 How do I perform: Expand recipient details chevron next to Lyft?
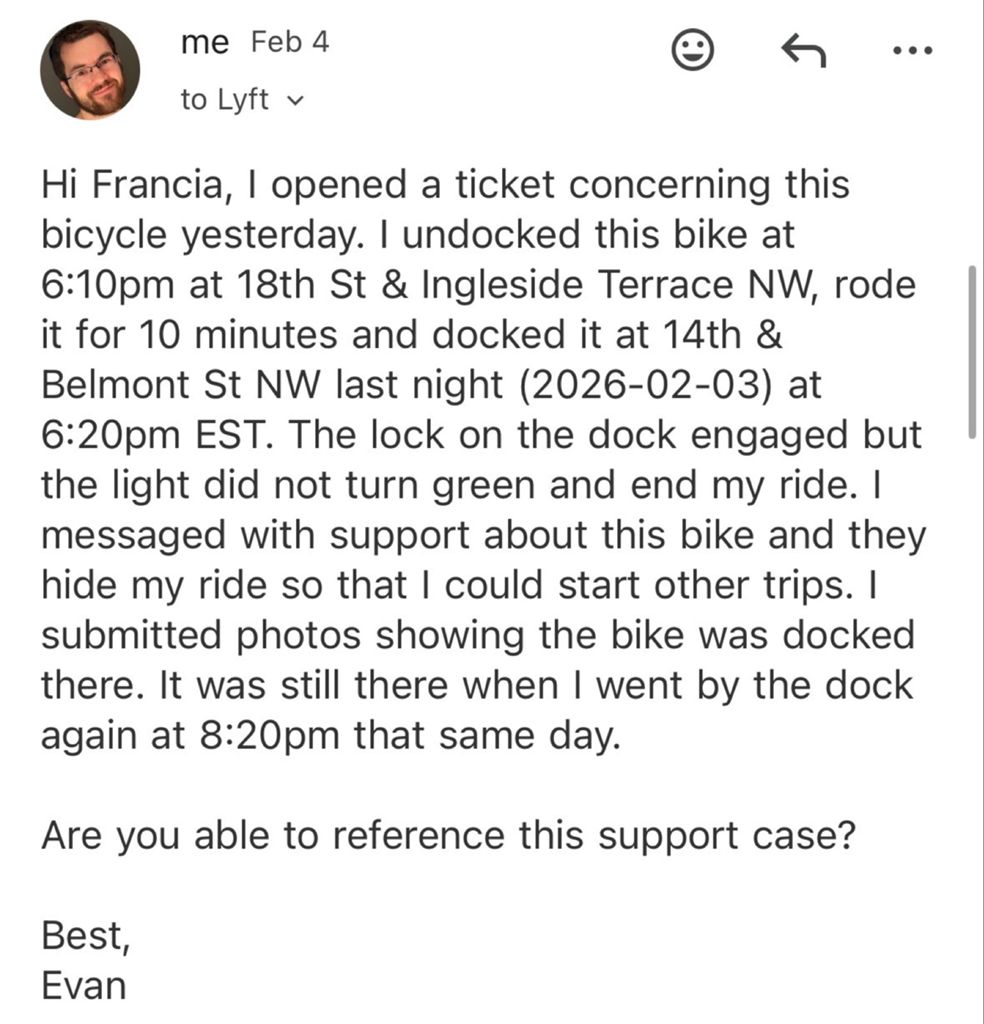294,101
